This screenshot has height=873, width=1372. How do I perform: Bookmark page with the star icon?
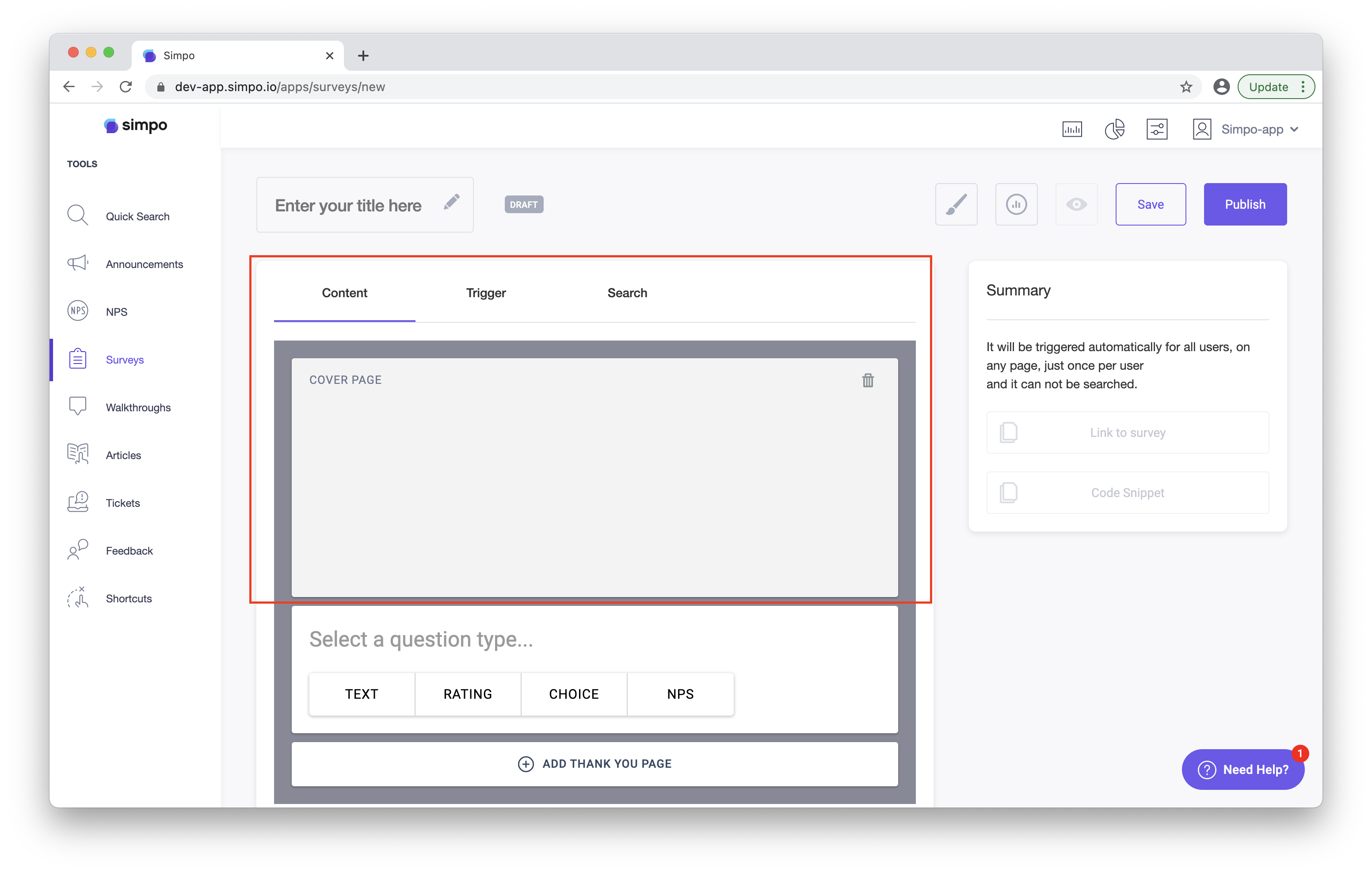pyautogui.click(x=1185, y=87)
